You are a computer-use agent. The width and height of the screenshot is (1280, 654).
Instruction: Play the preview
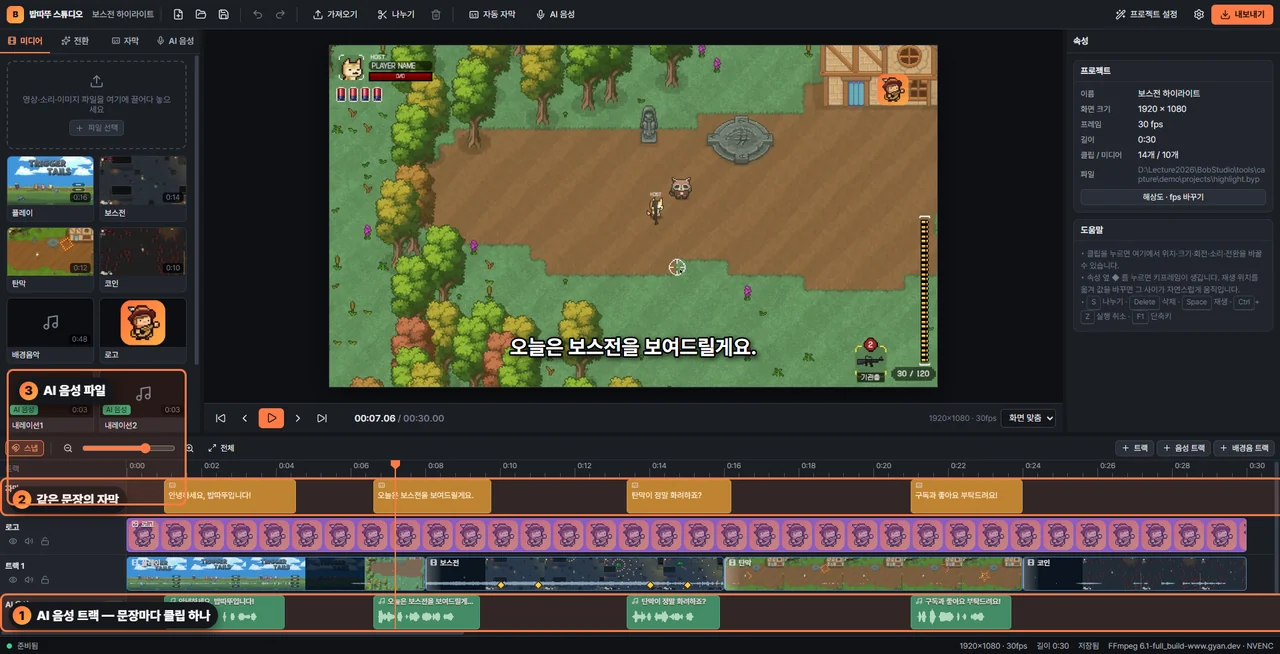271,418
